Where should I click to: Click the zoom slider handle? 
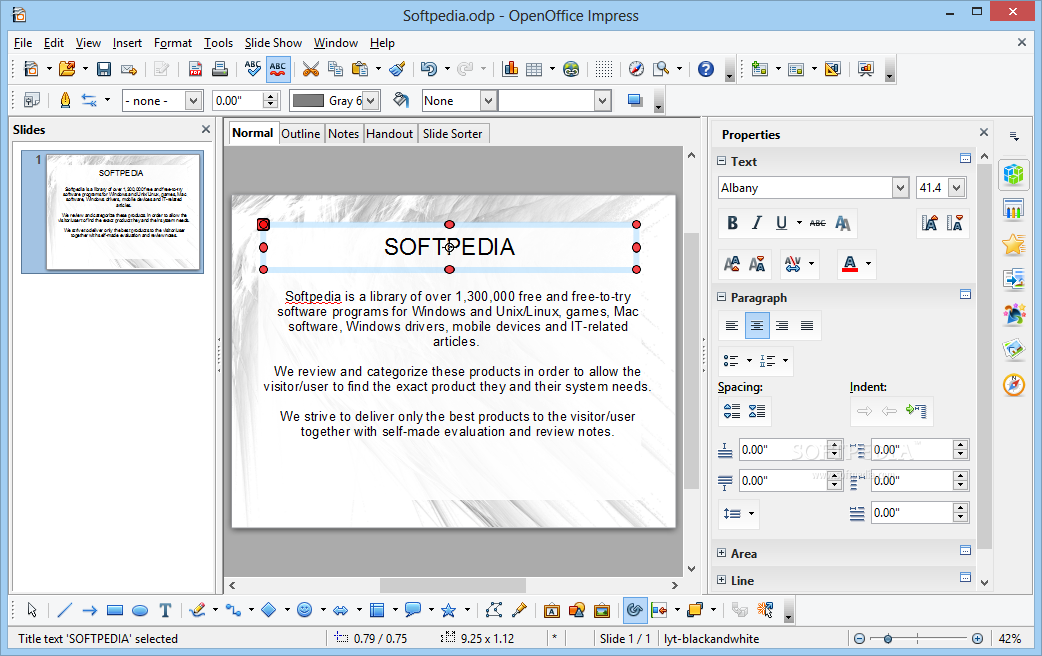887,639
